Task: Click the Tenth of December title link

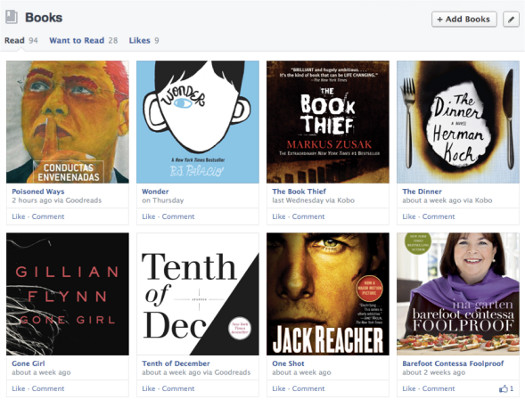Action: pyautogui.click(x=176, y=364)
